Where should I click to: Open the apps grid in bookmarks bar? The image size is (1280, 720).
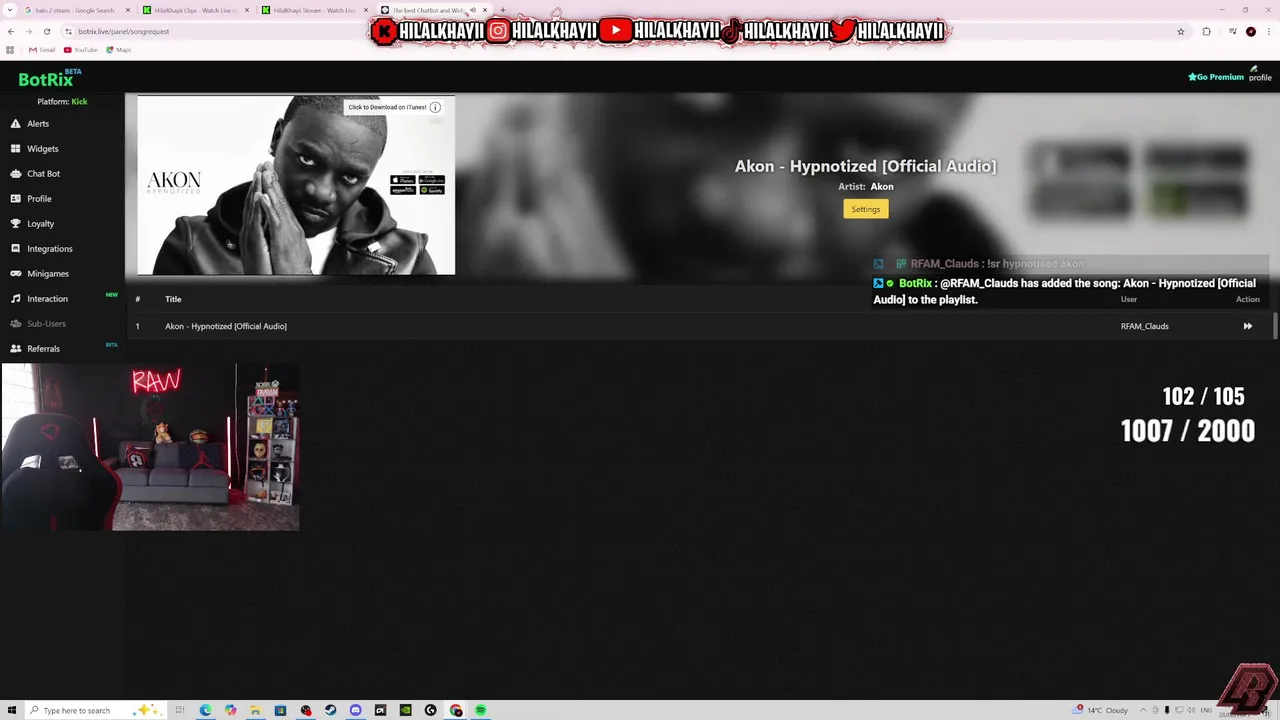(x=10, y=50)
